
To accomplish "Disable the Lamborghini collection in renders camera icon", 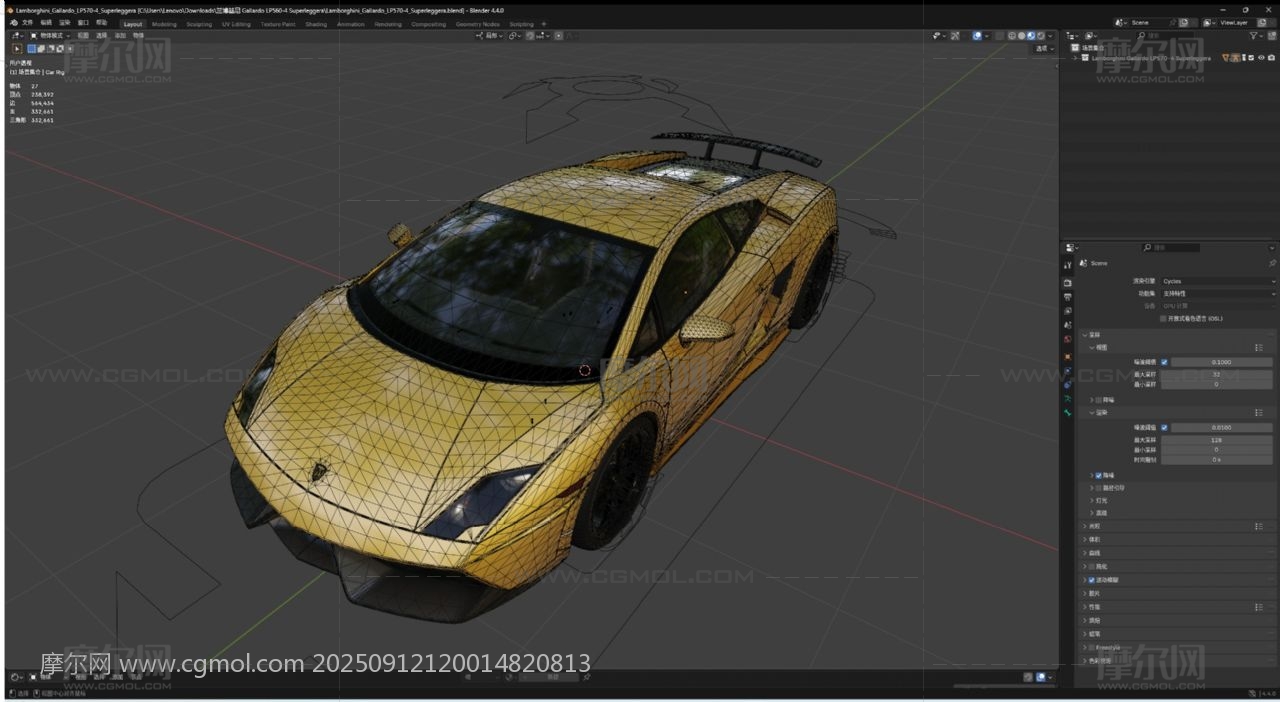I will (1271, 58).
